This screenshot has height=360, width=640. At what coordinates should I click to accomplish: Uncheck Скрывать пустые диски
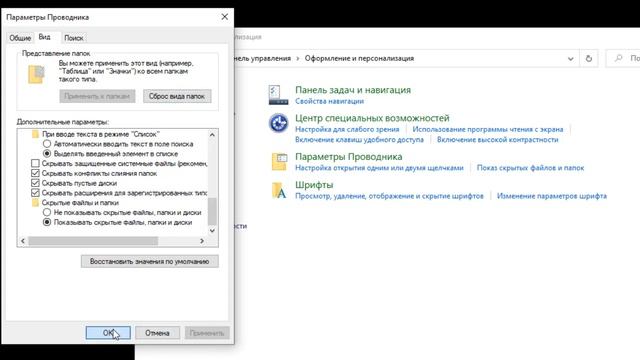click(x=36, y=183)
